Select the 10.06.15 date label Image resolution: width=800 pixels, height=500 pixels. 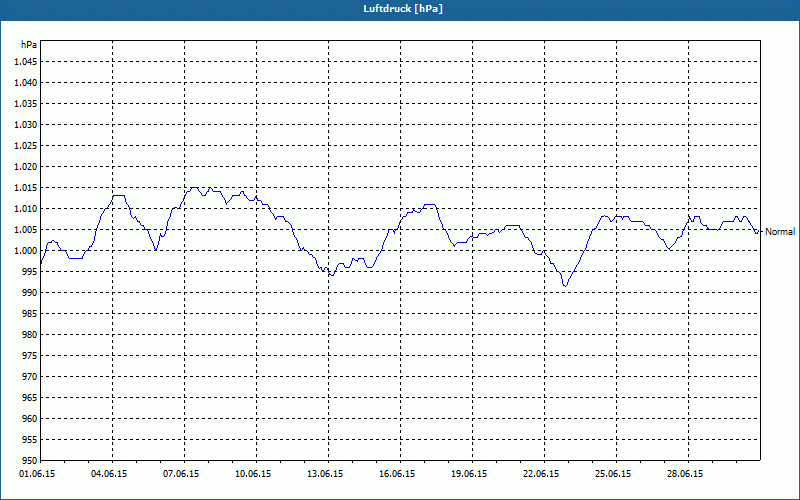(x=253, y=474)
